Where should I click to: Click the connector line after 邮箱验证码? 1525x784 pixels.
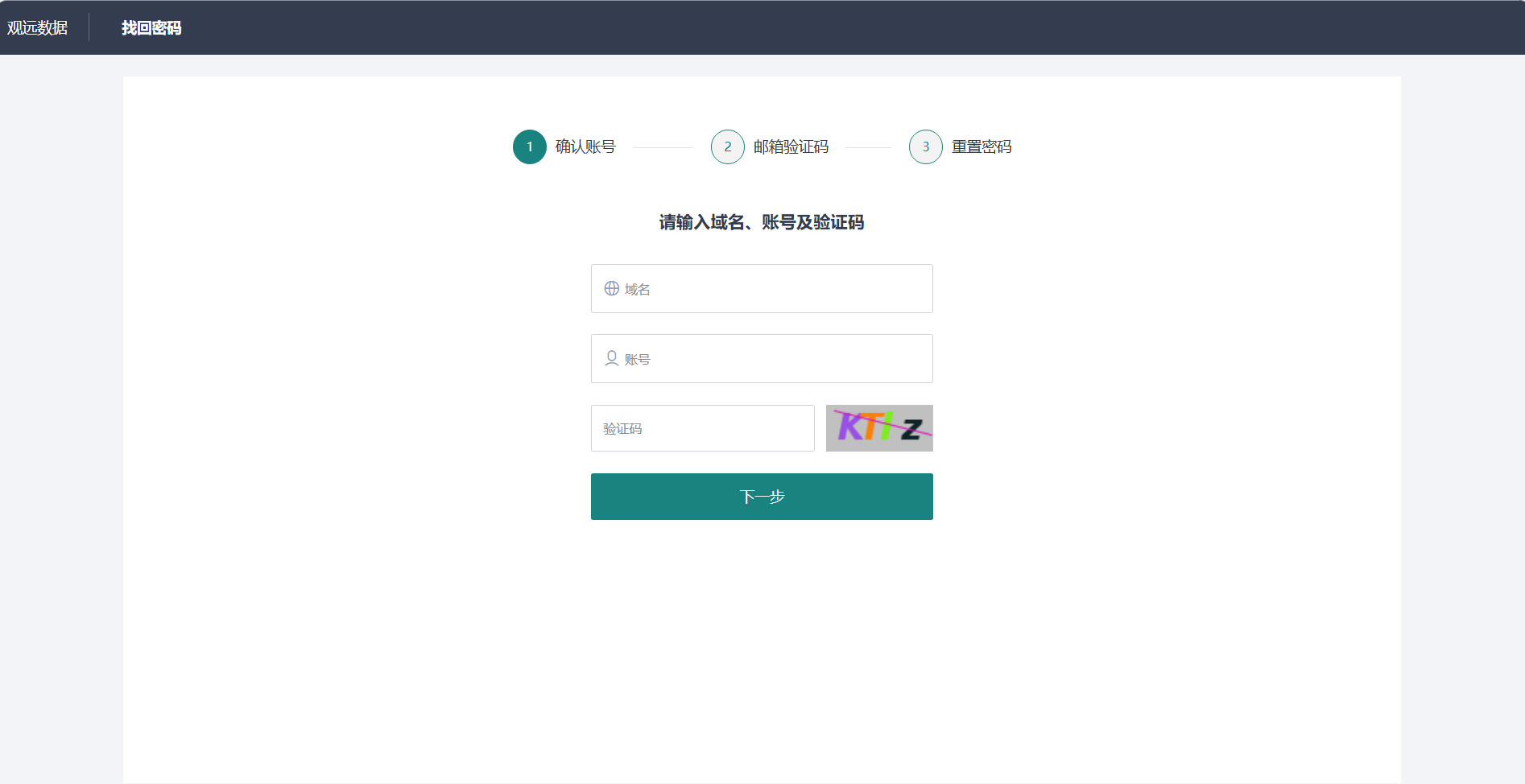click(x=868, y=148)
